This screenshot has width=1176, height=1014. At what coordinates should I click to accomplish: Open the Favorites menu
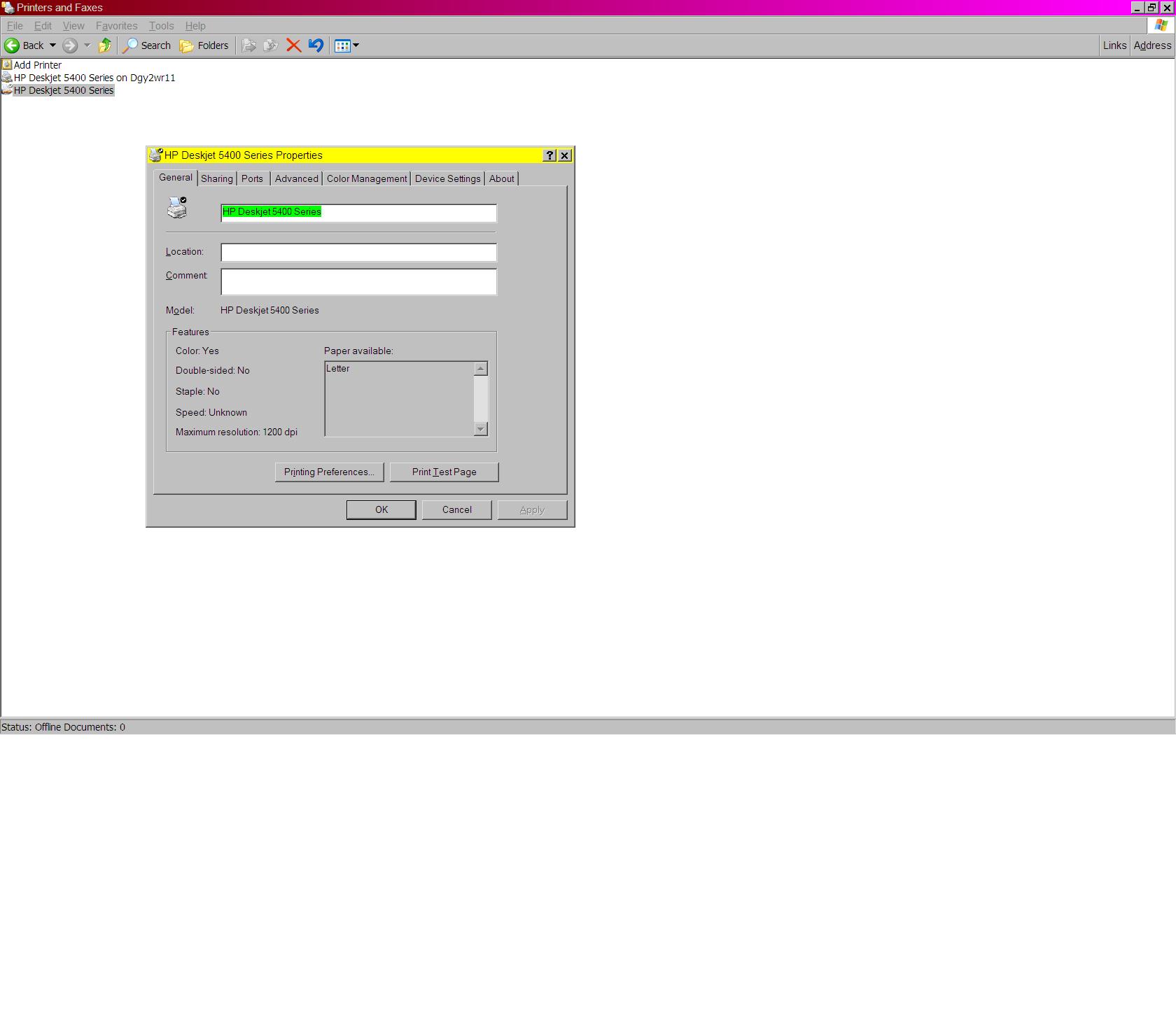click(x=116, y=26)
